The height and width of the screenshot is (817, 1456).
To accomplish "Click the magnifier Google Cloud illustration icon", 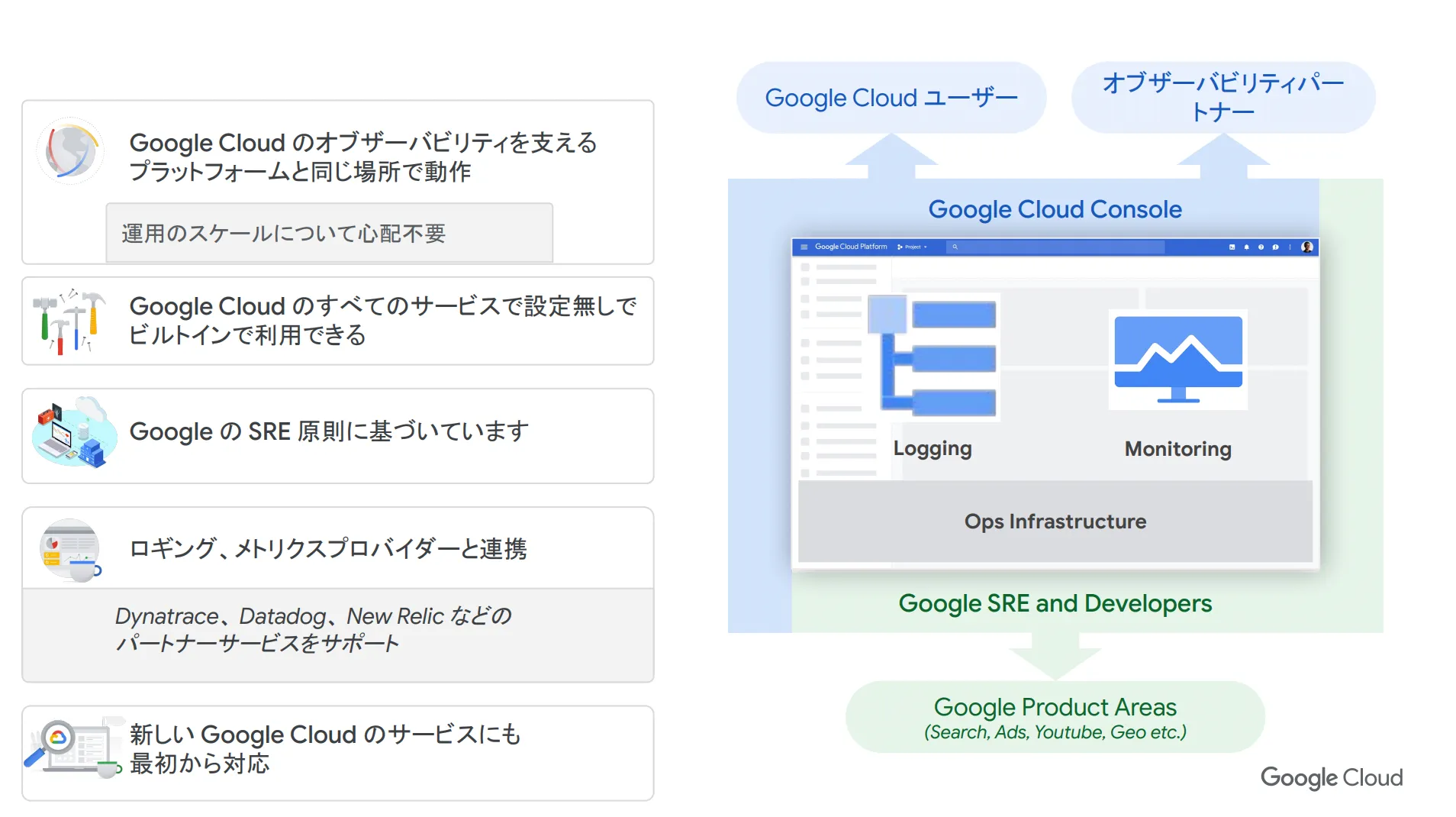I will tap(74, 747).
